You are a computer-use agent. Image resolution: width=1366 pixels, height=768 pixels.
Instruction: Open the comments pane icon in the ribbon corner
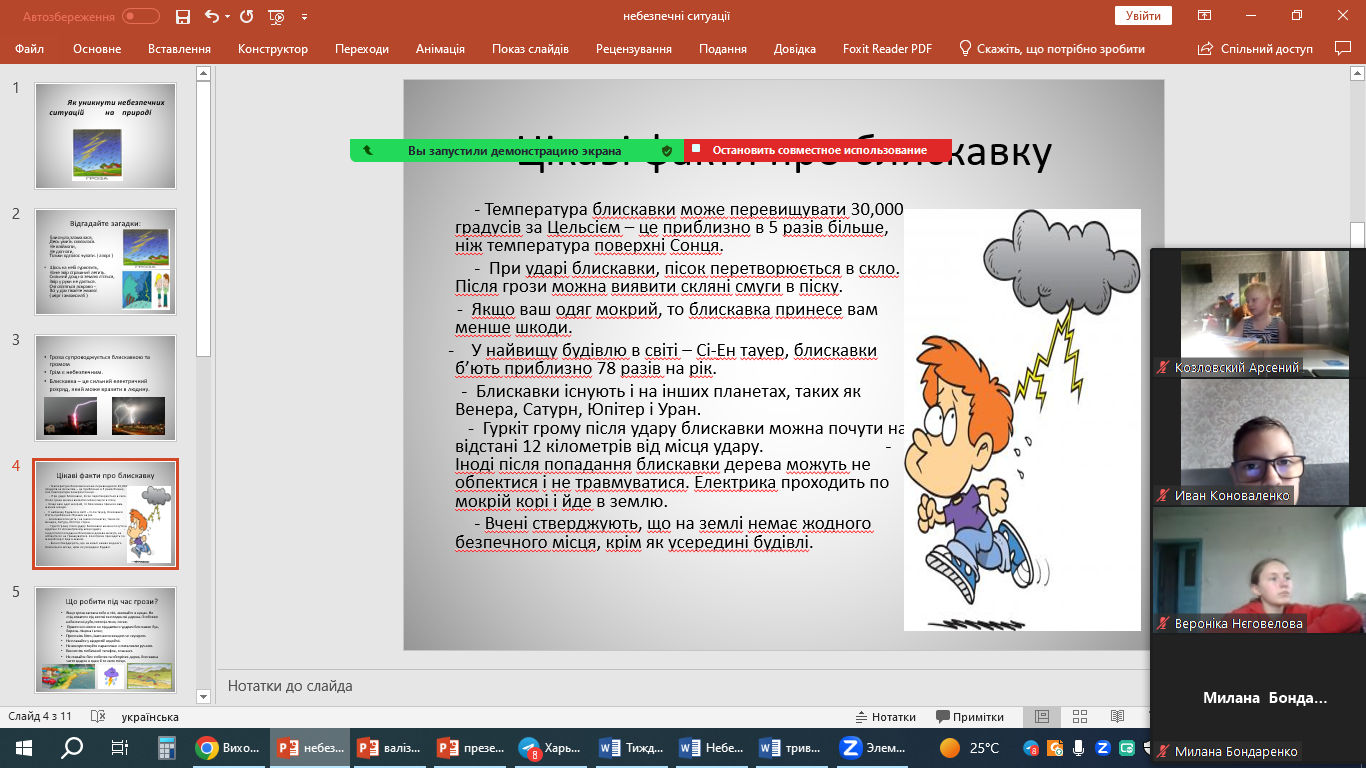point(1343,49)
